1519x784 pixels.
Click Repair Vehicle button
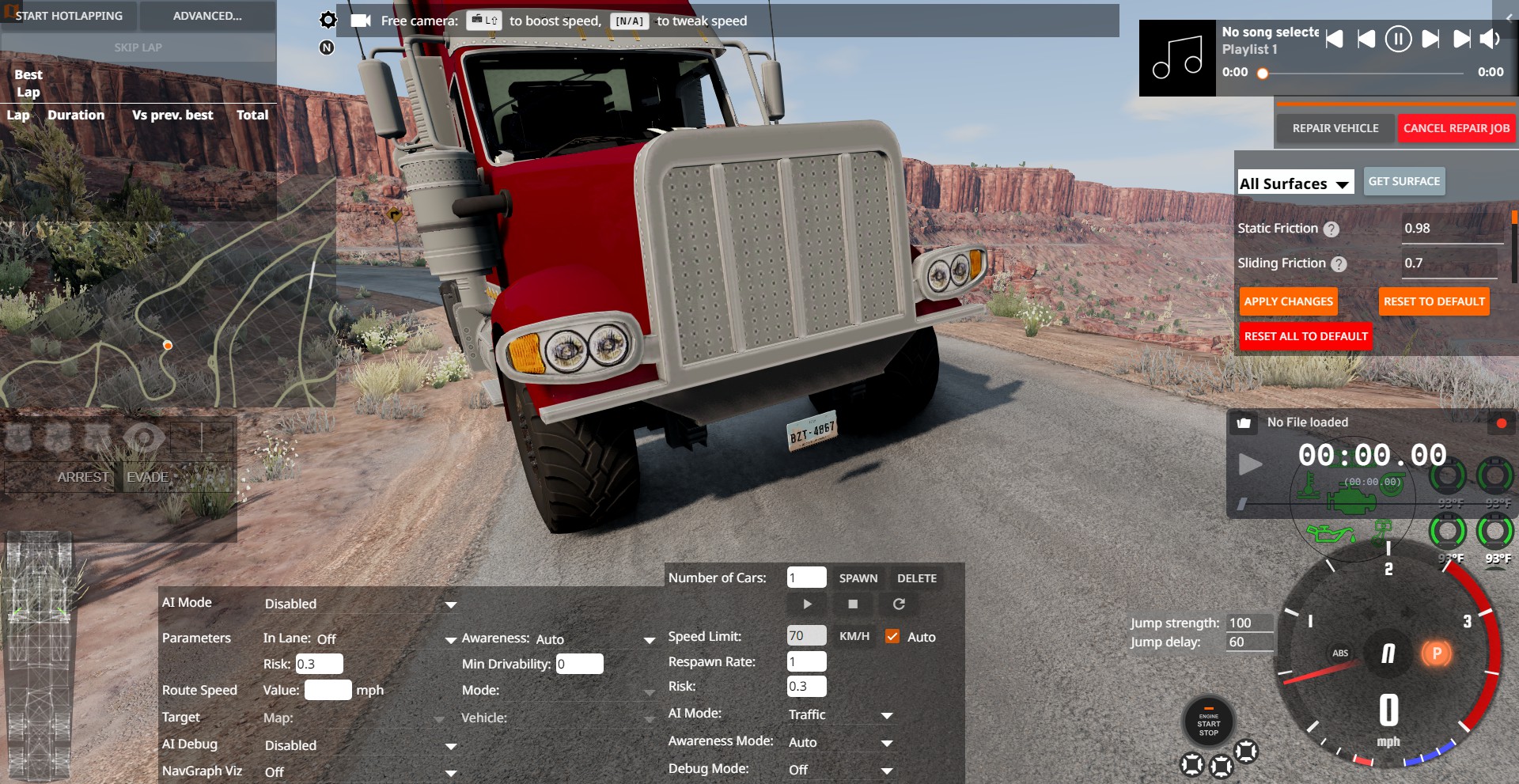point(1335,128)
